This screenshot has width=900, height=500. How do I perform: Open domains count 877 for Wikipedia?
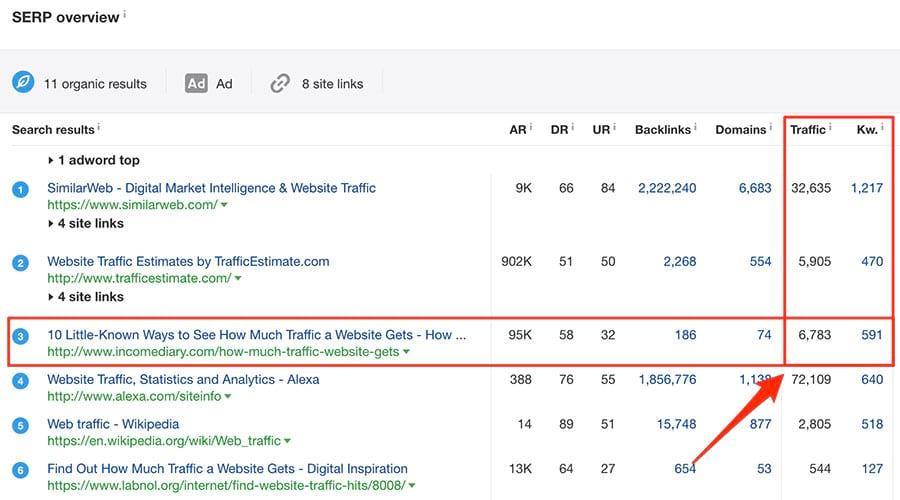[x=761, y=424]
